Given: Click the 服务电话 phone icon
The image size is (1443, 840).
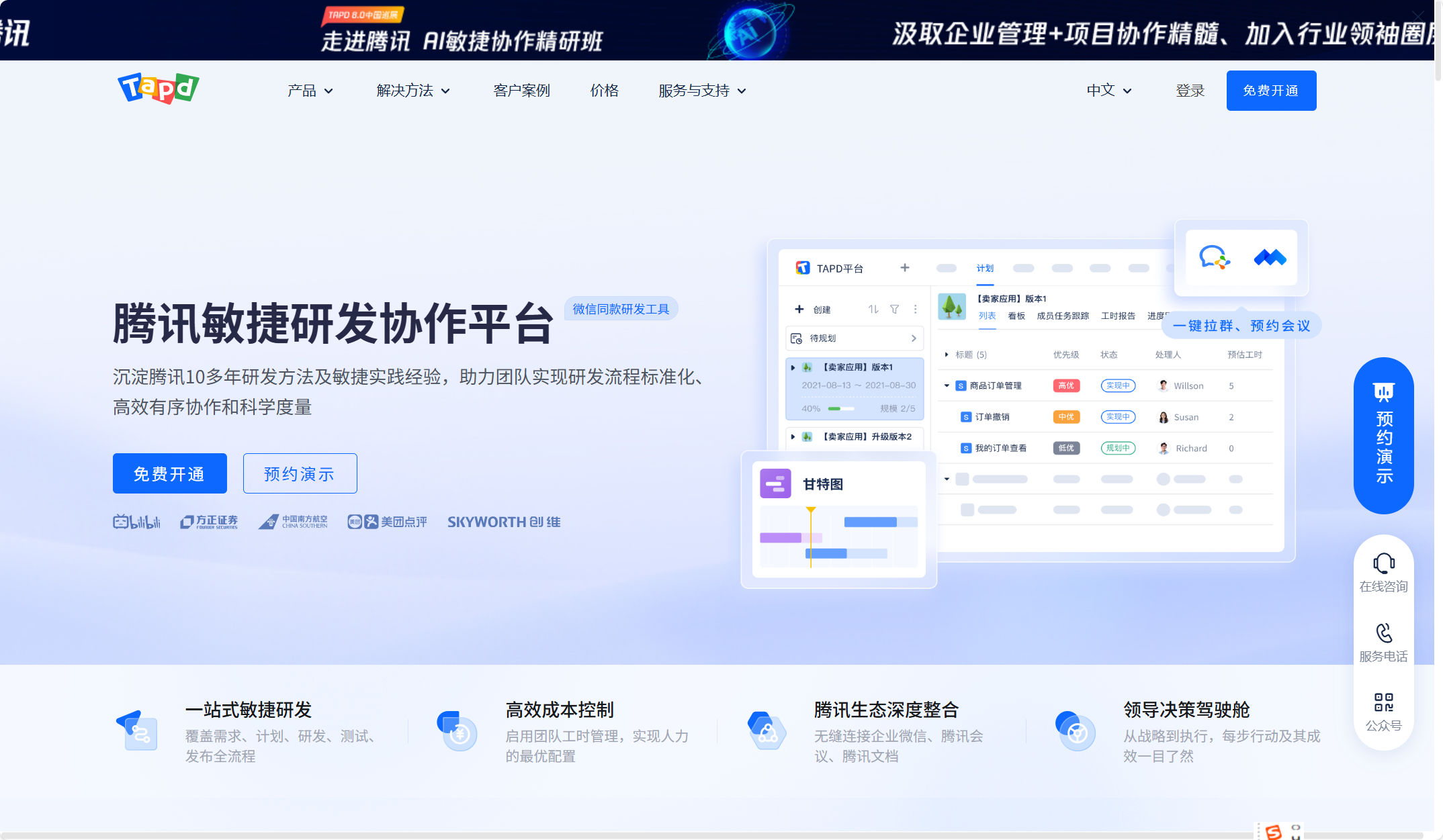Looking at the screenshot, I should pos(1383,633).
